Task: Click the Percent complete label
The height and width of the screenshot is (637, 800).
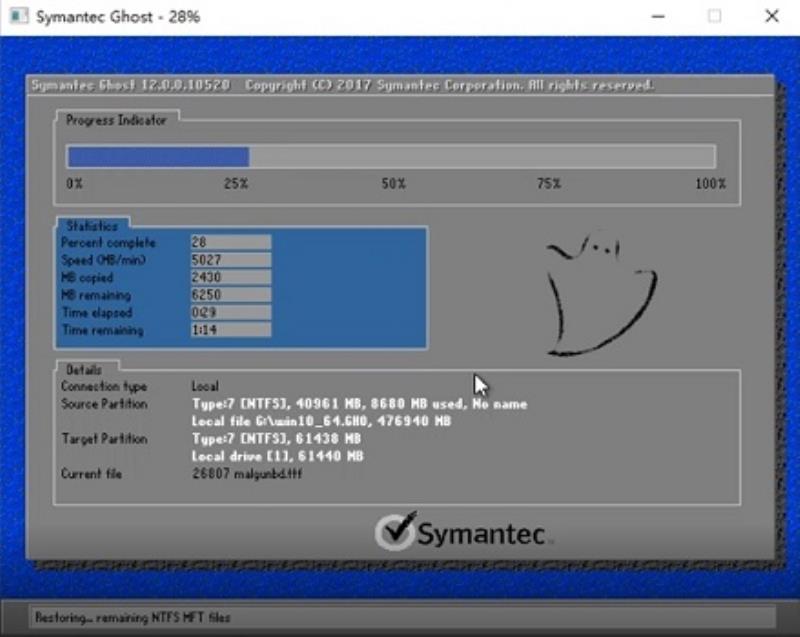Action: pos(108,243)
